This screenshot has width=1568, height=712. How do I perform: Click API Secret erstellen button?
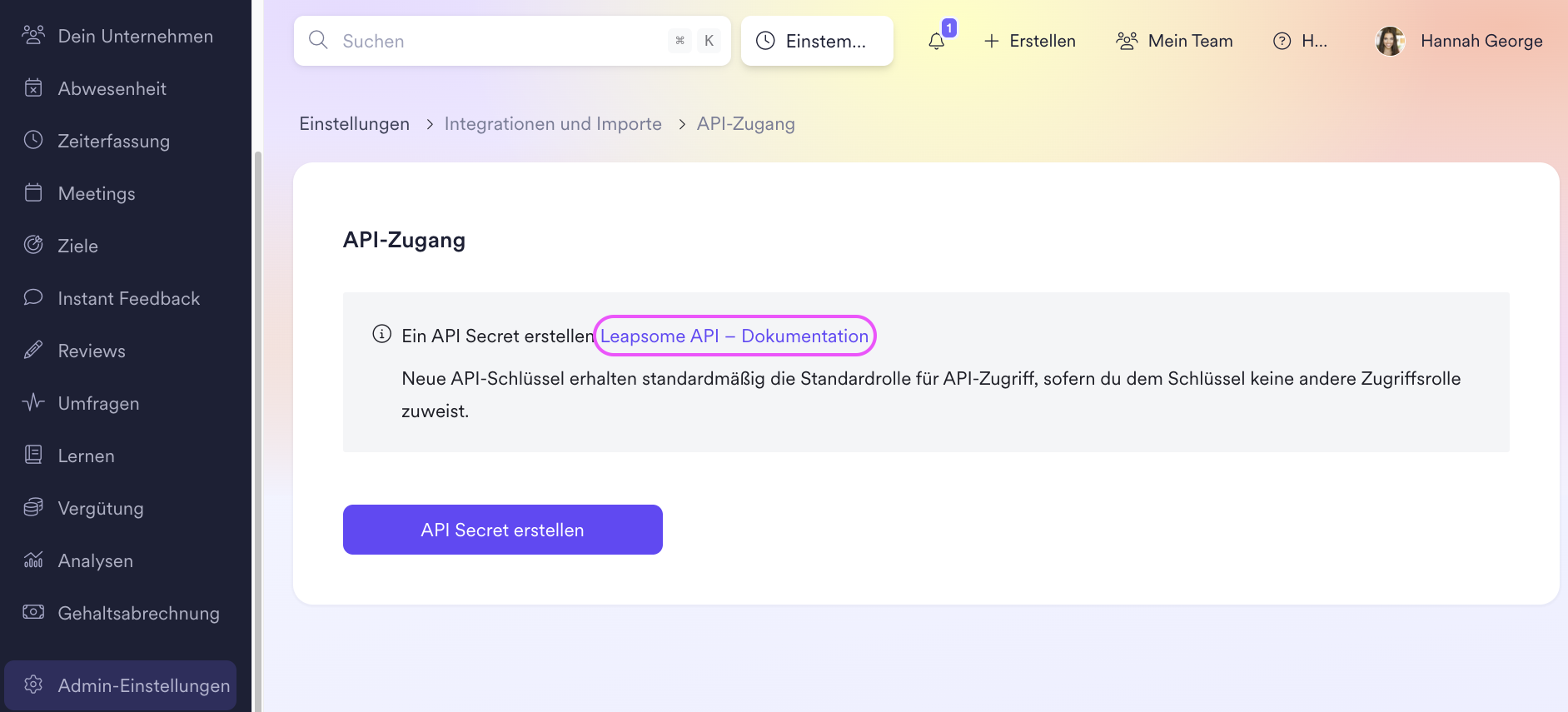tap(503, 530)
